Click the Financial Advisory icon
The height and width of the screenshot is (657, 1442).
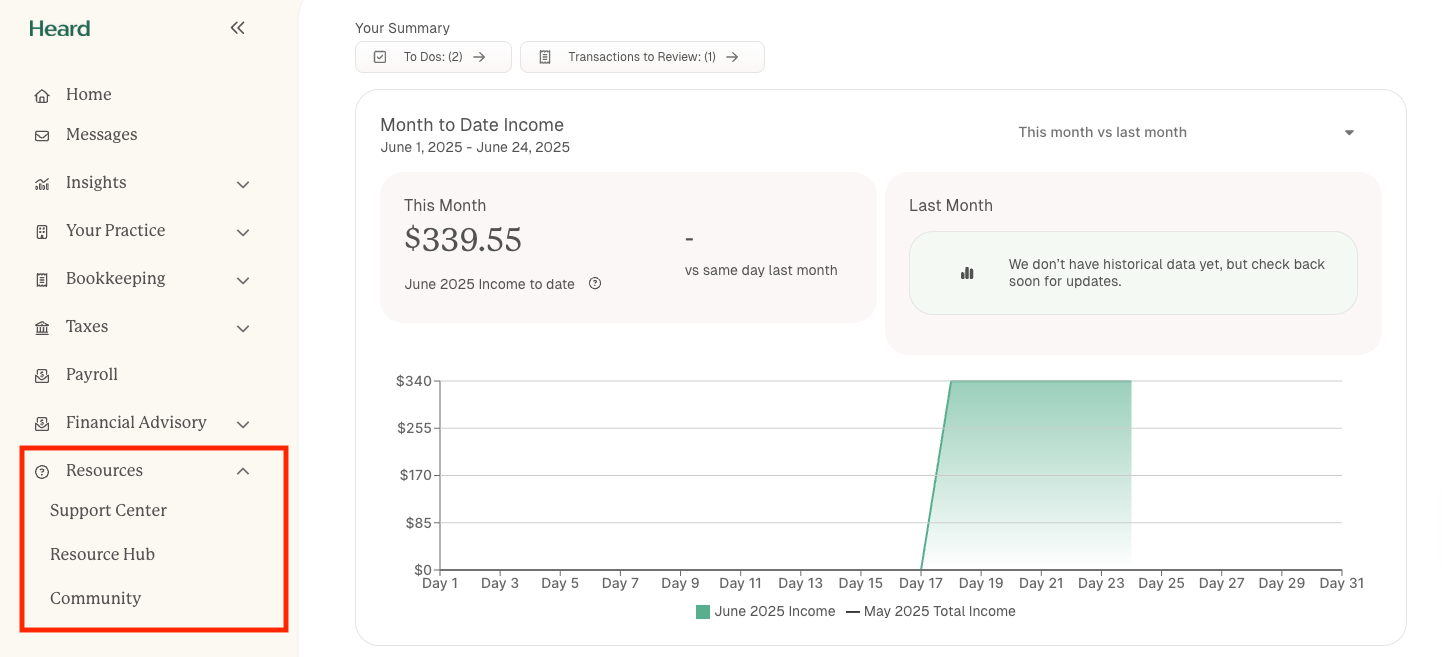pyautogui.click(x=42, y=424)
